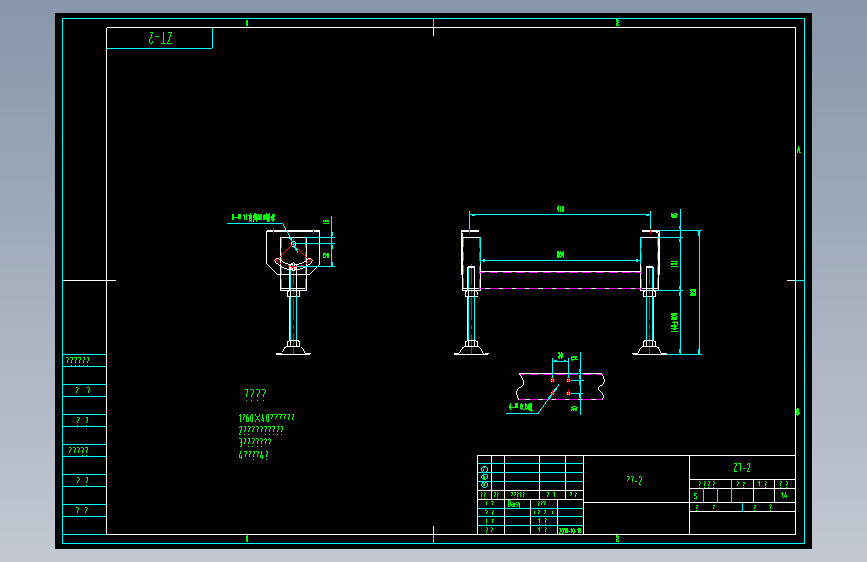Select the note line containing "60X40"
Screen dimensions: 867x562
266,418
